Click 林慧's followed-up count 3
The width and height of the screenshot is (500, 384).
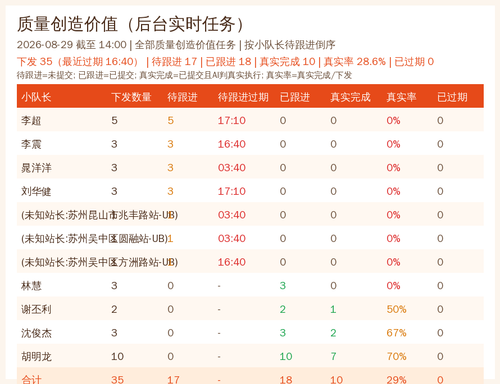click(x=283, y=286)
